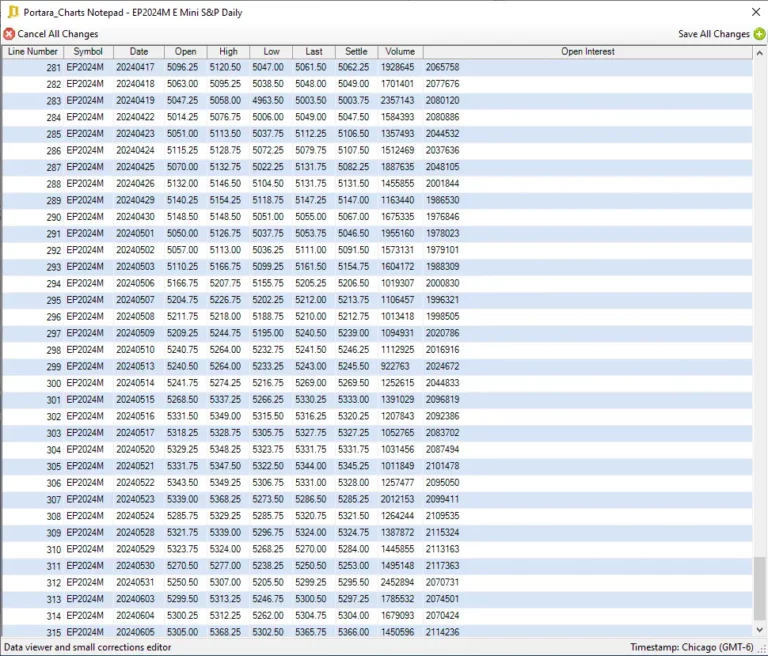
Task: Click the Cancel All Changes label
Action: (x=58, y=34)
